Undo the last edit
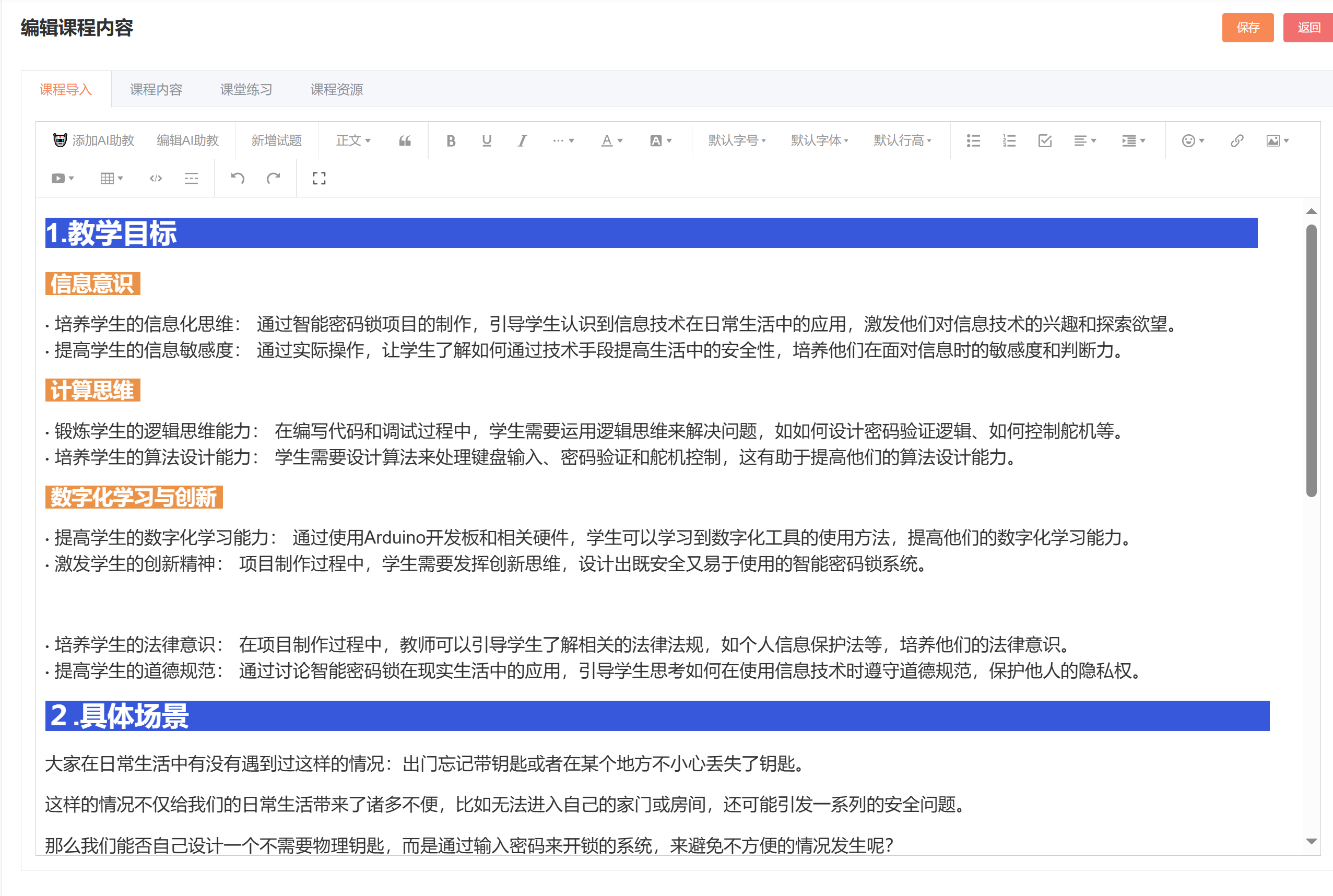1333x896 pixels. pos(238,178)
